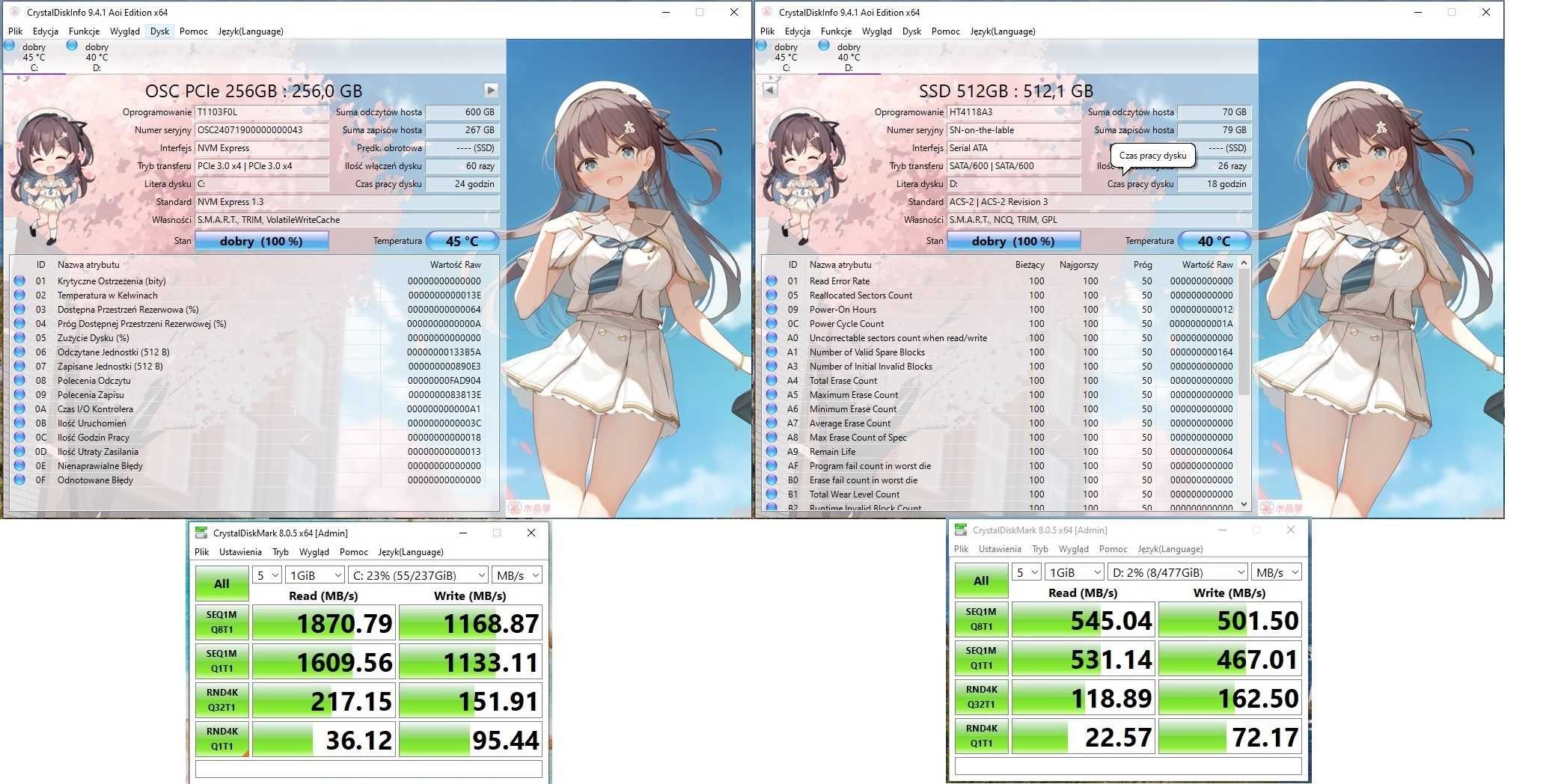Click the 1870.79 read result cell
Image resolution: width=1552 pixels, height=784 pixels.
323,622
